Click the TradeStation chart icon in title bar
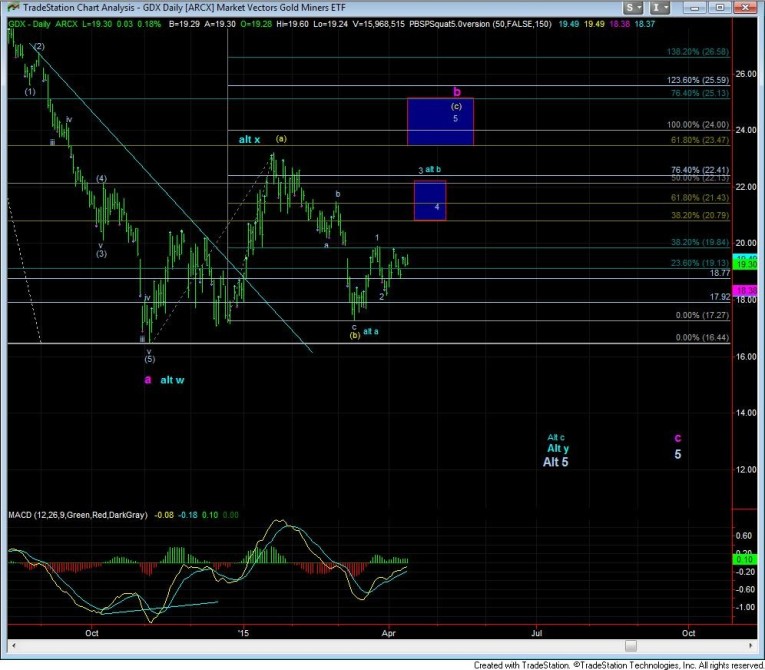 coord(12,7)
